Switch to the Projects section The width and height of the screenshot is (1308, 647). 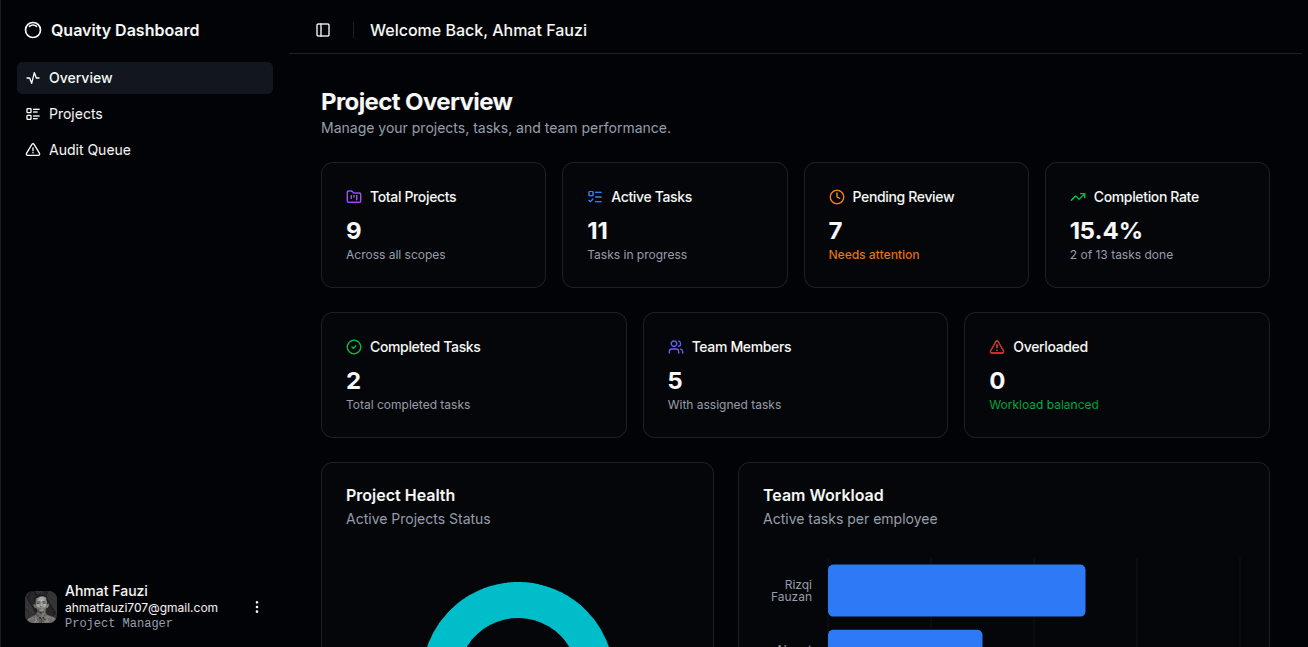click(x=75, y=113)
